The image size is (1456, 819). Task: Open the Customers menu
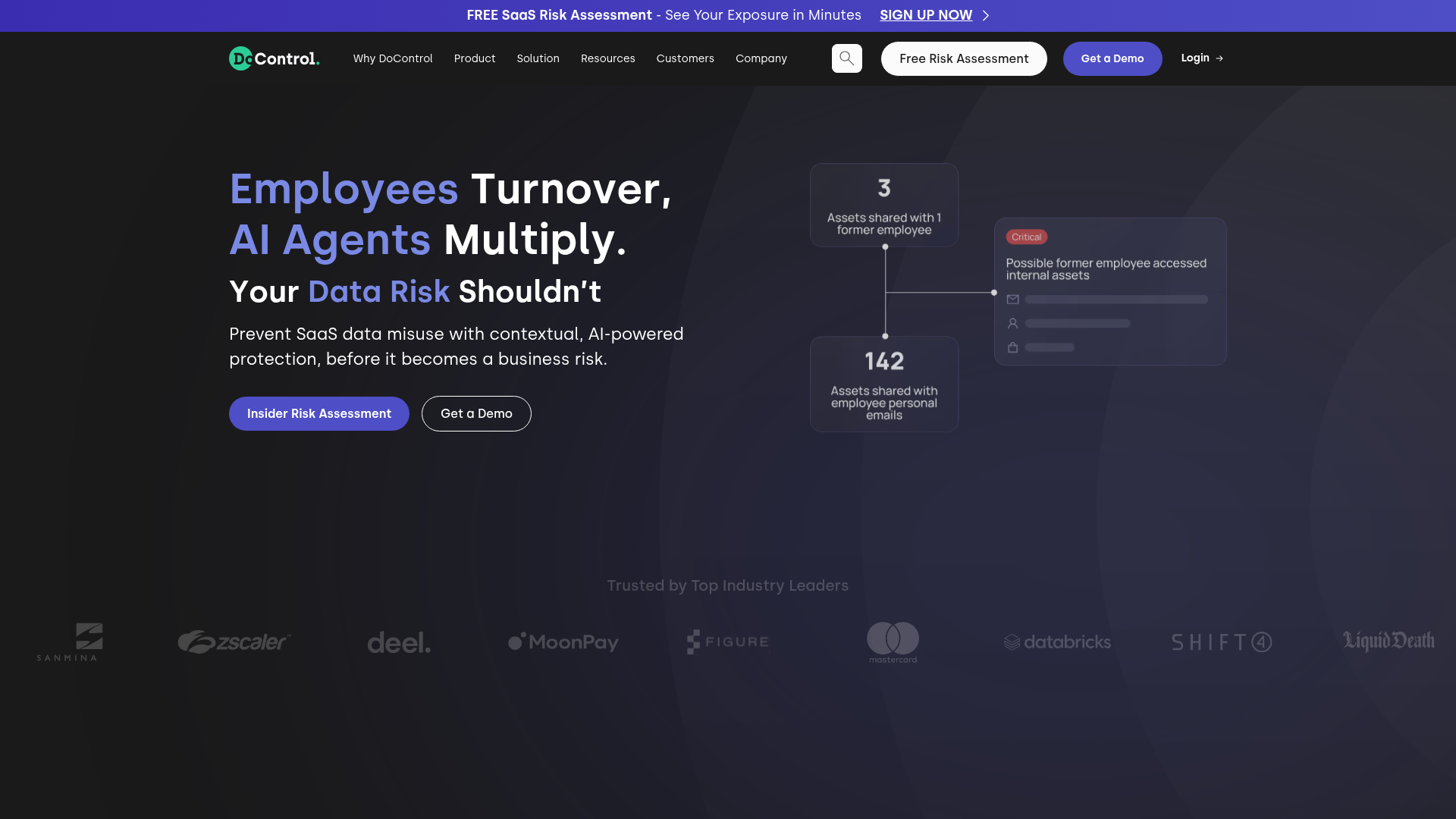(686, 58)
